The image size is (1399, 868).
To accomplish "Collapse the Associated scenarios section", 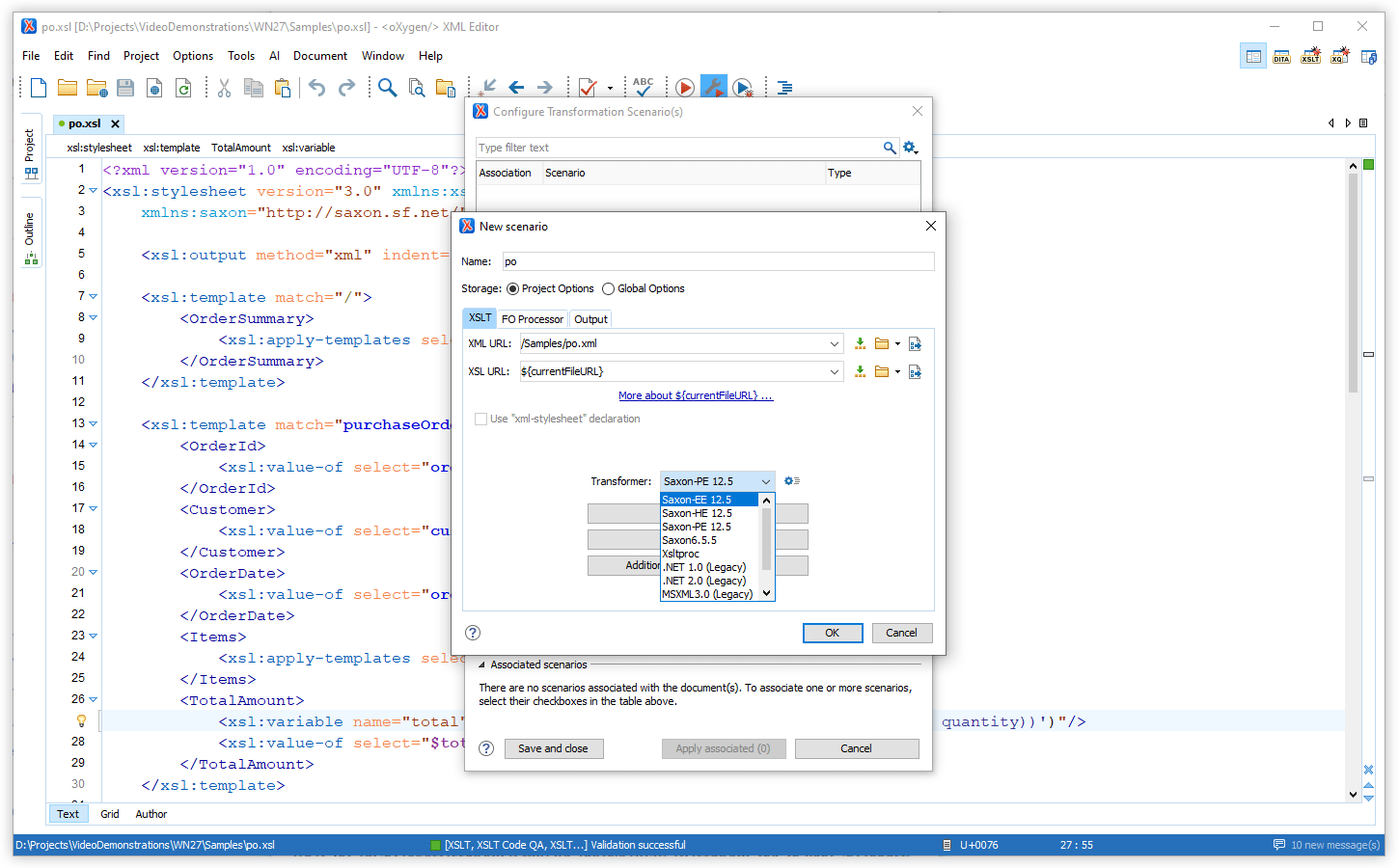I will [x=481, y=665].
